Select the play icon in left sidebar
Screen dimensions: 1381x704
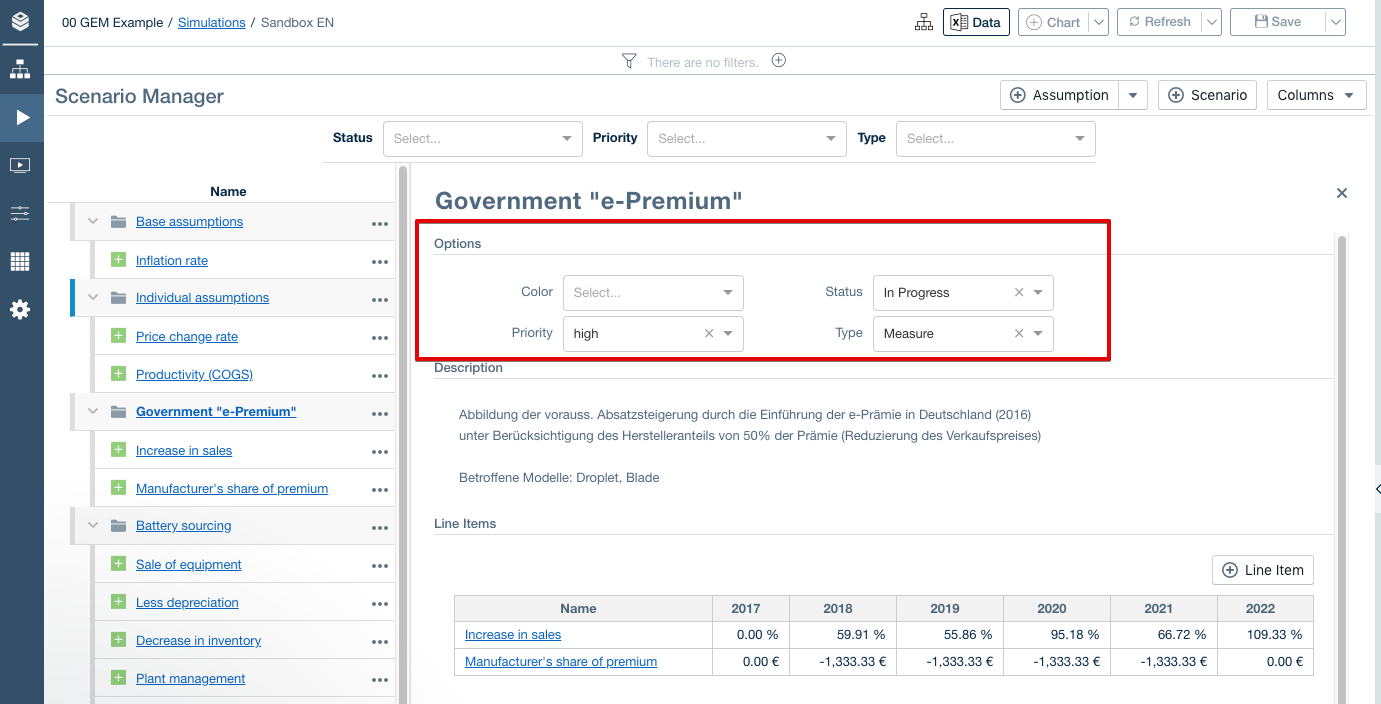(x=22, y=118)
